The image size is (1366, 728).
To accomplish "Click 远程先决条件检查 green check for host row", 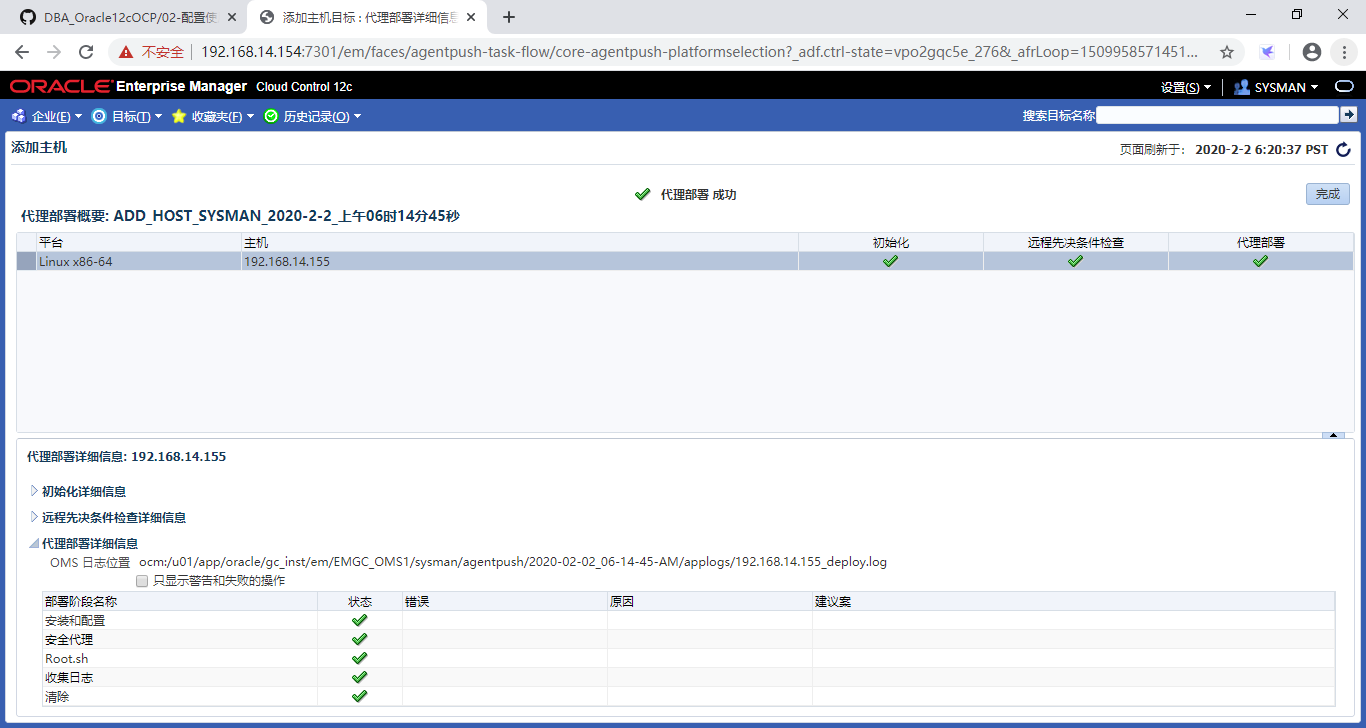I will coord(1075,261).
